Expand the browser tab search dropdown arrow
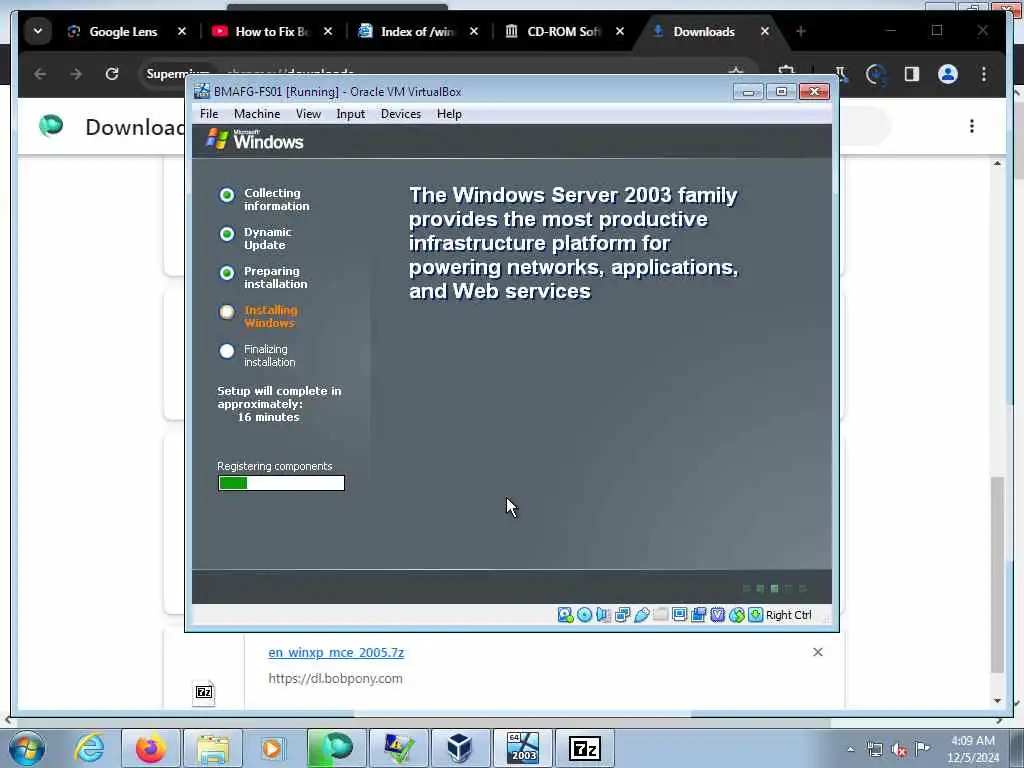This screenshot has height=768, width=1024. [38, 31]
